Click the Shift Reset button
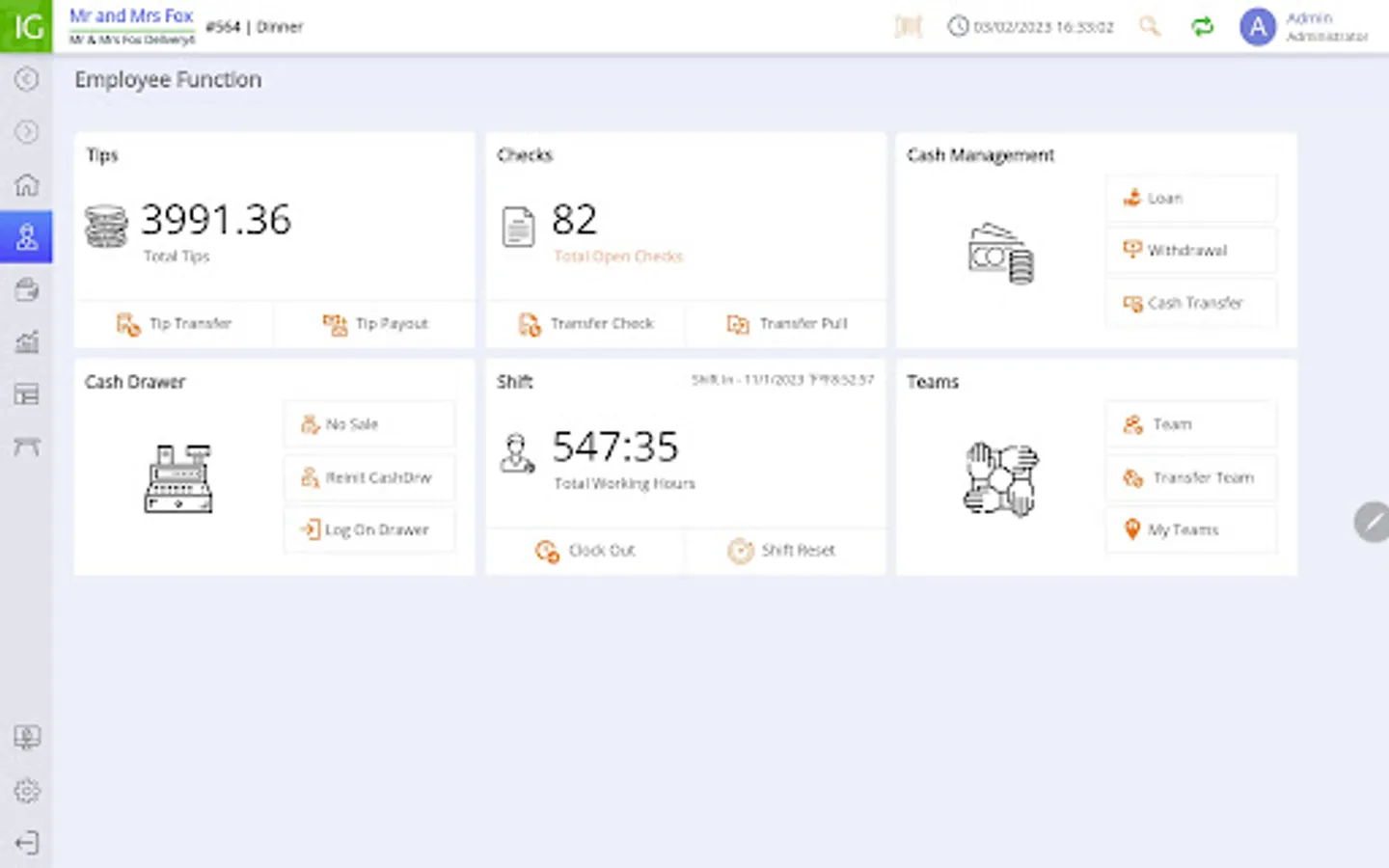This screenshot has height=868, width=1389. click(x=786, y=551)
